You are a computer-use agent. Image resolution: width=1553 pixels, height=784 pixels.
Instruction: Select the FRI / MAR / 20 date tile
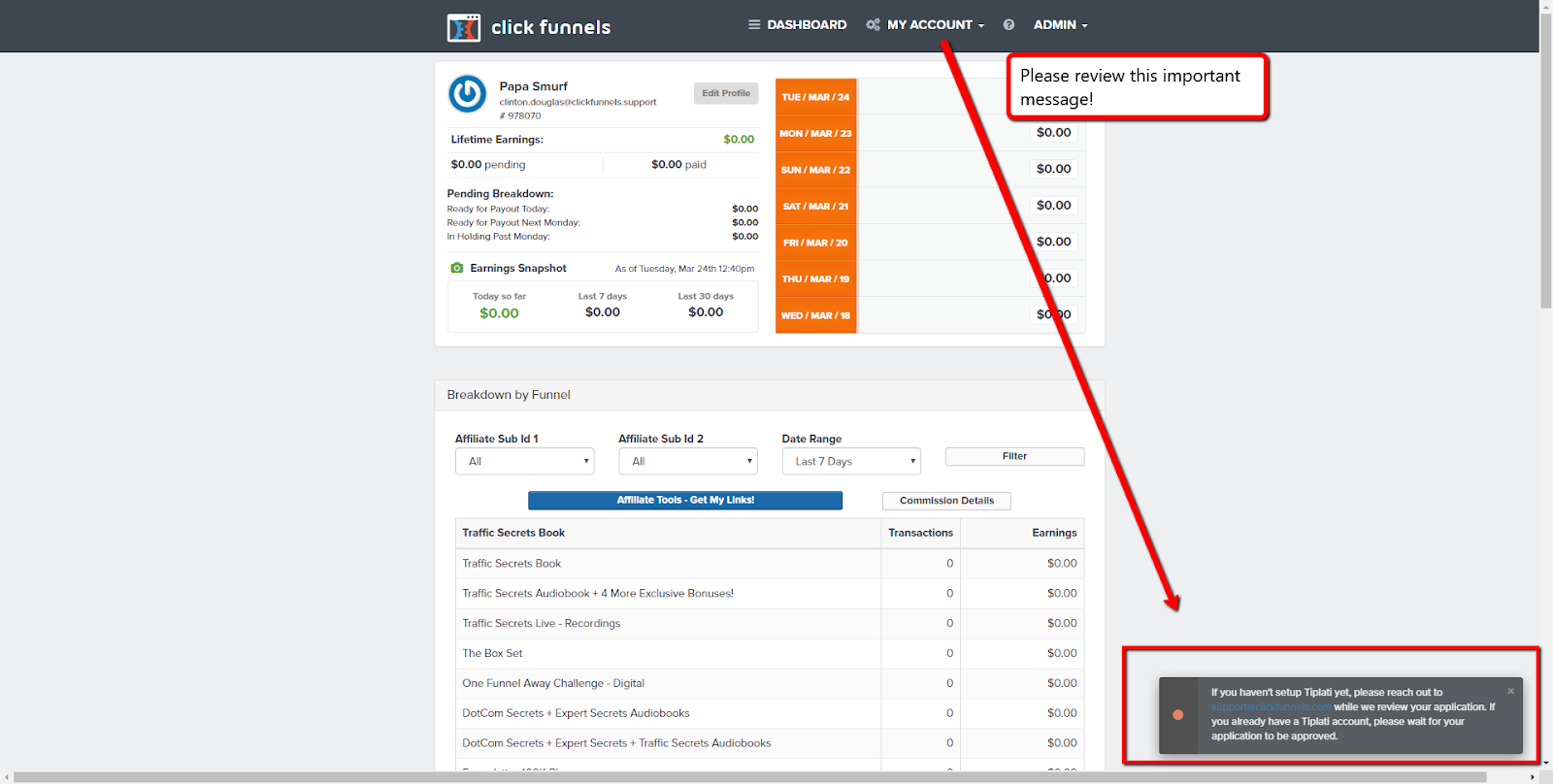point(815,243)
